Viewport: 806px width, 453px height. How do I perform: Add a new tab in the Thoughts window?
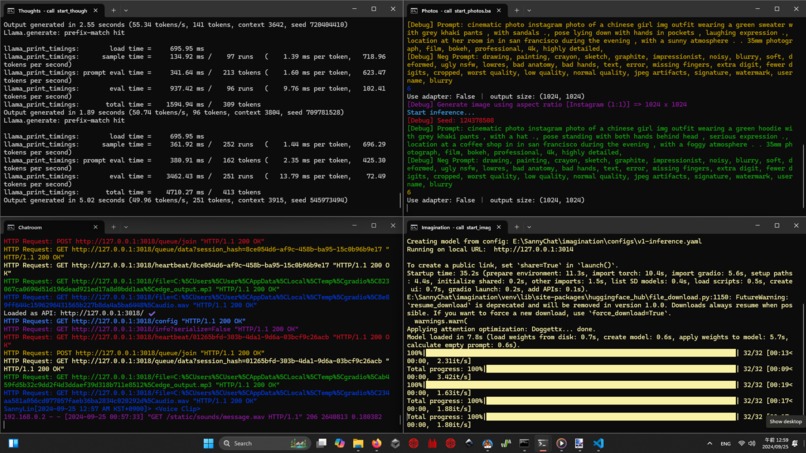(x=113, y=10)
